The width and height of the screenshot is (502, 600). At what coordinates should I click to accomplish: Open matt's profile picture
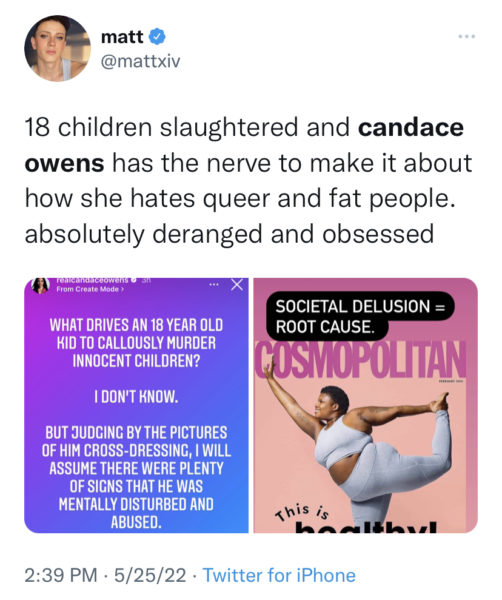click(x=57, y=48)
